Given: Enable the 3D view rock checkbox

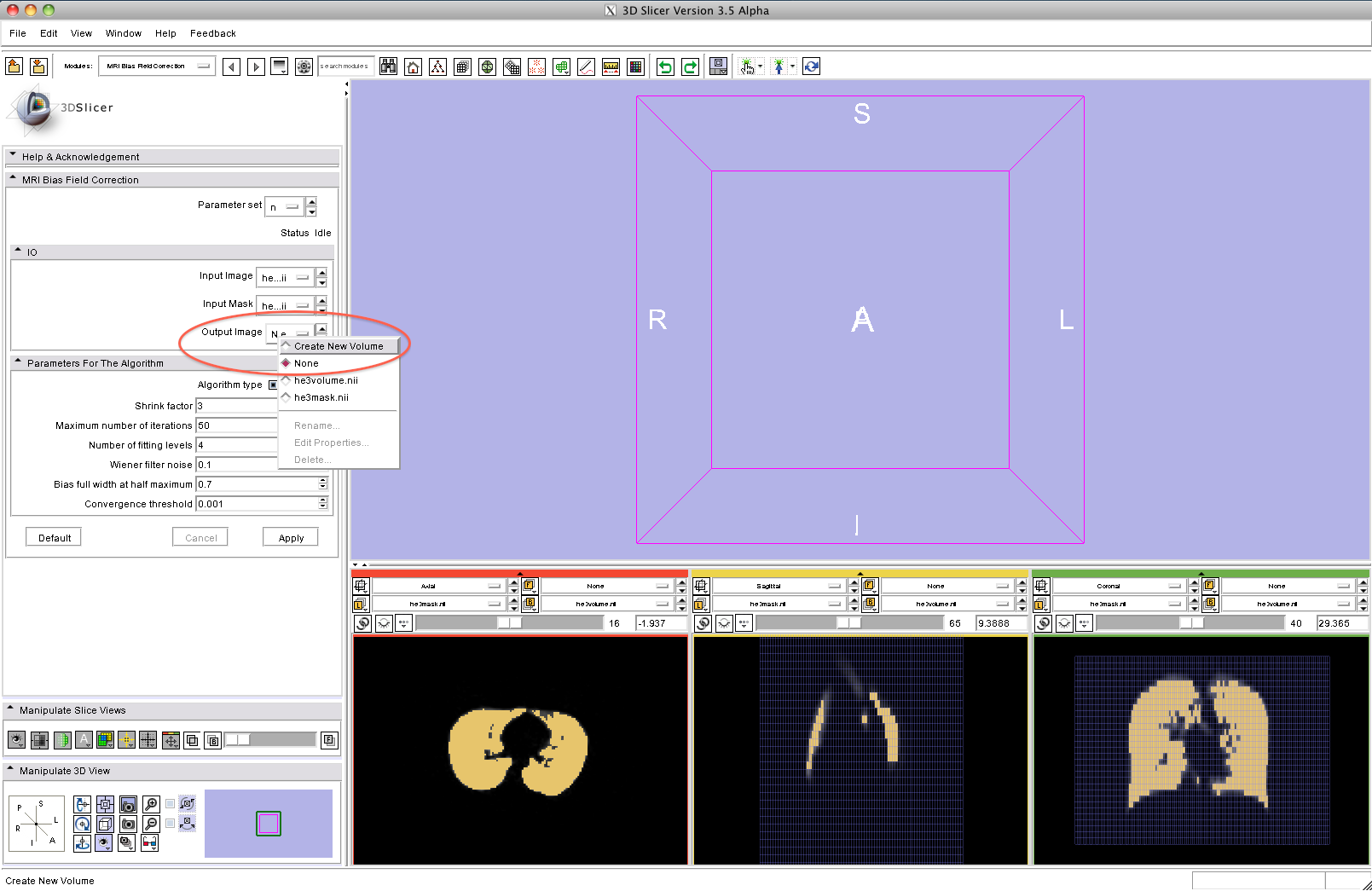Looking at the screenshot, I should 171,823.
